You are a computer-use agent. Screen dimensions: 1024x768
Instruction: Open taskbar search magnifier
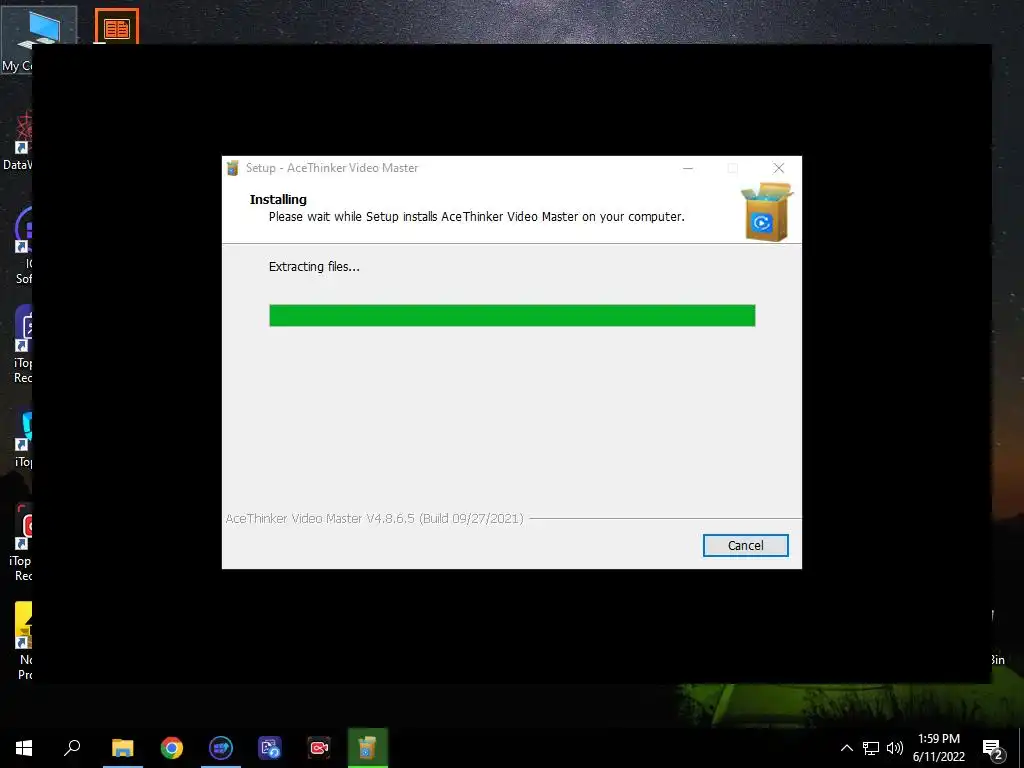pos(72,748)
